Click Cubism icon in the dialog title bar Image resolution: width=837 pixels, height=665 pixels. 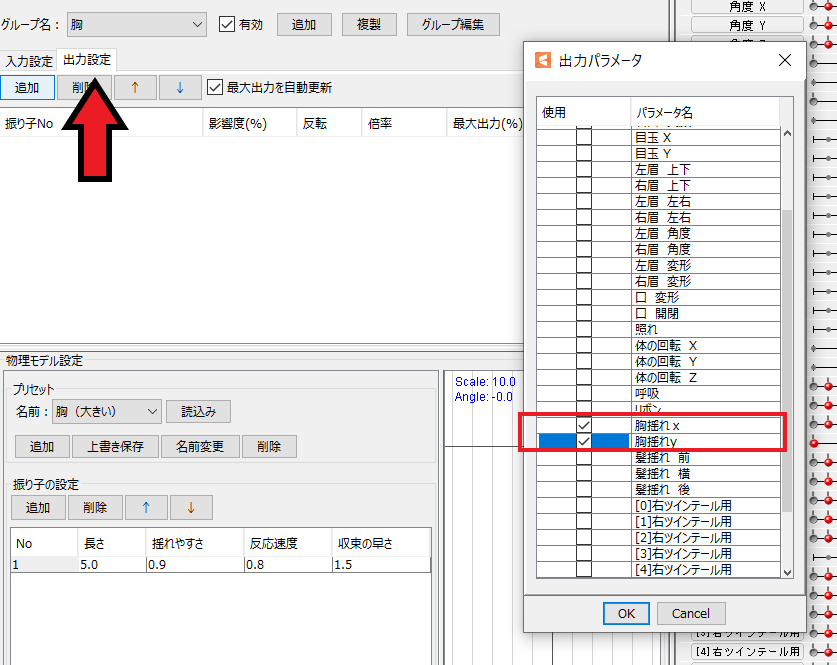click(543, 60)
